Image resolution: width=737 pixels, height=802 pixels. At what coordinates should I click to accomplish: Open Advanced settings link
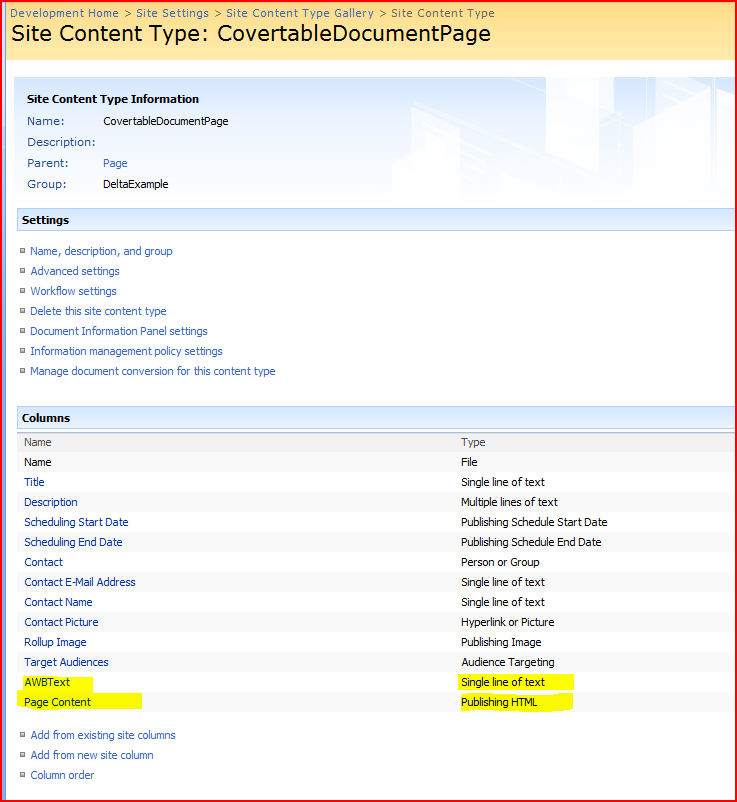[75, 271]
